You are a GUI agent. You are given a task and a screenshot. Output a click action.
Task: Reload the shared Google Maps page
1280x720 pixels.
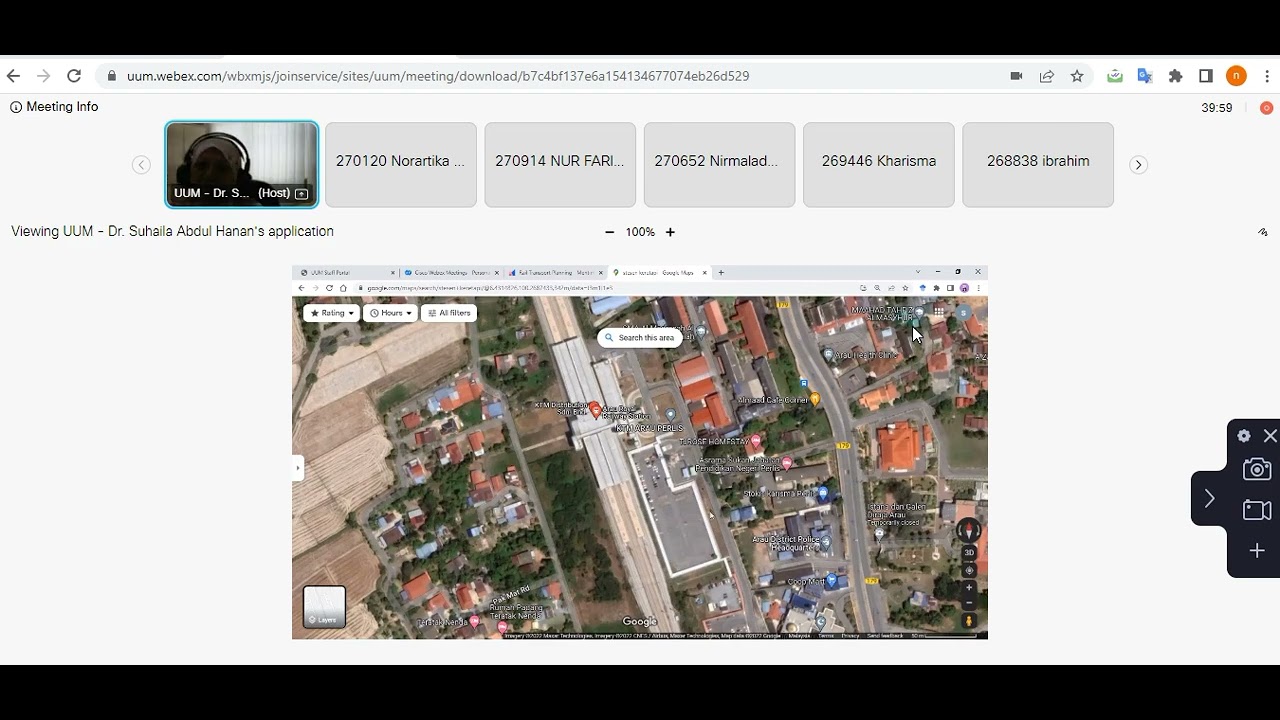pos(329,288)
